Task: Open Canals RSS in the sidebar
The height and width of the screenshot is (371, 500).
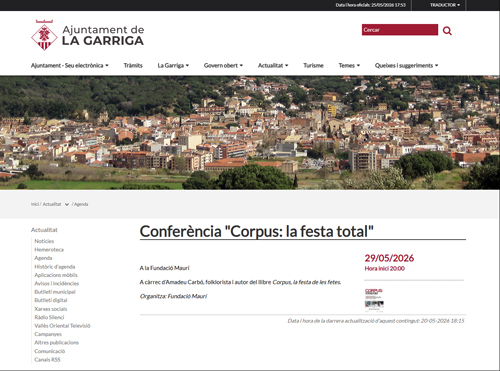Action: point(47,359)
